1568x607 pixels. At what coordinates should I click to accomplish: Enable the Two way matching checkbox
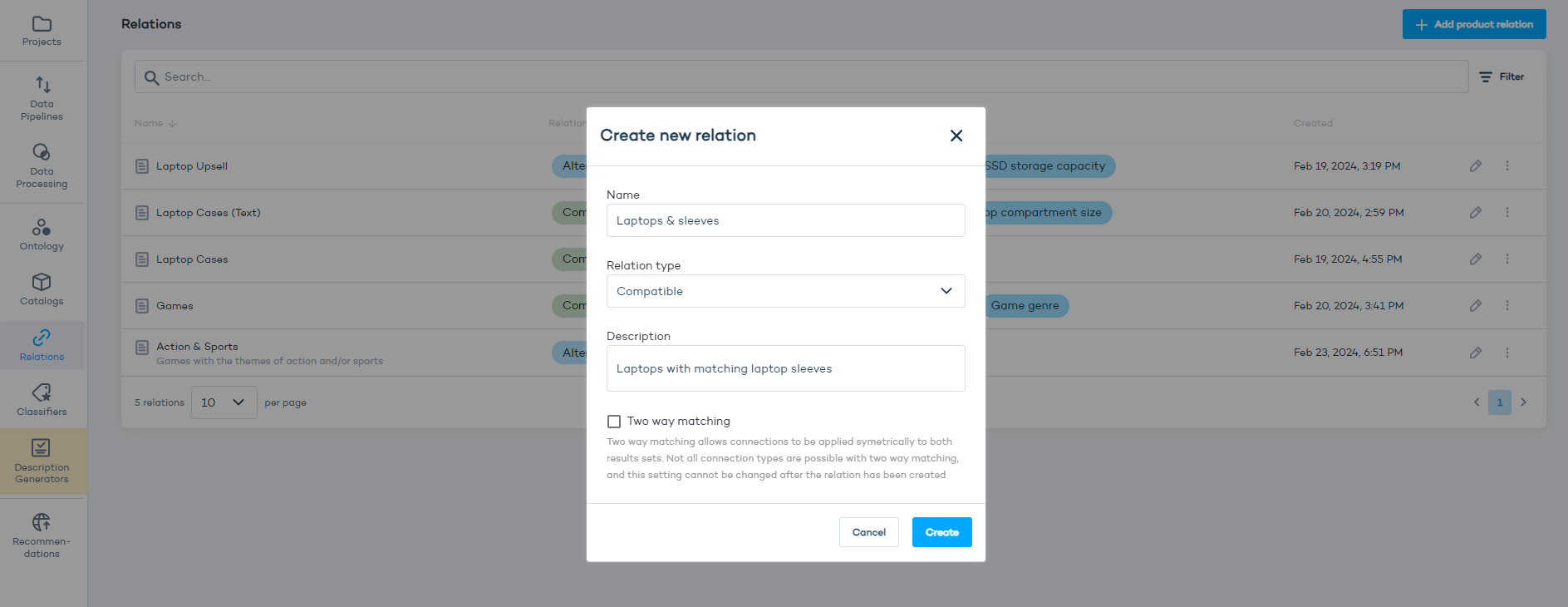coord(614,422)
